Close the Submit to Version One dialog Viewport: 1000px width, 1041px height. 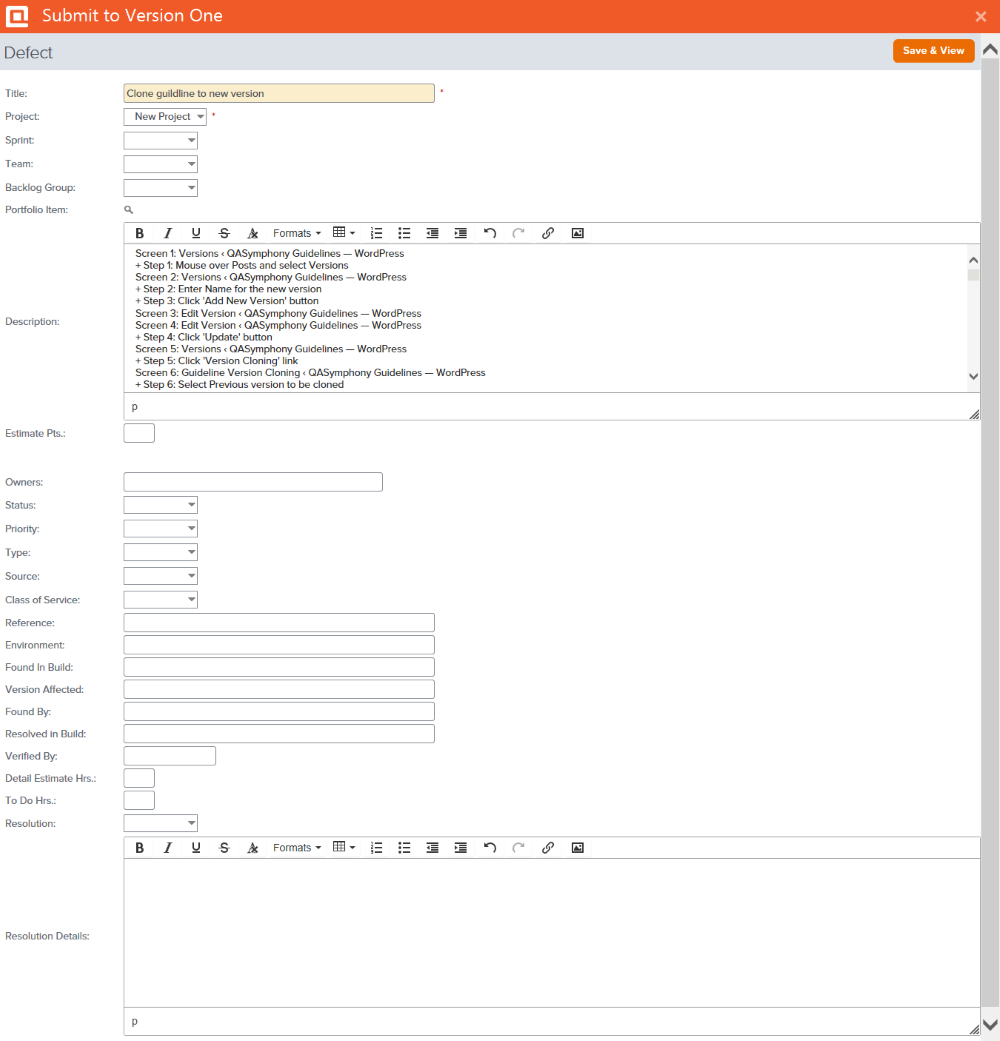pyautogui.click(x=981, y=17)
